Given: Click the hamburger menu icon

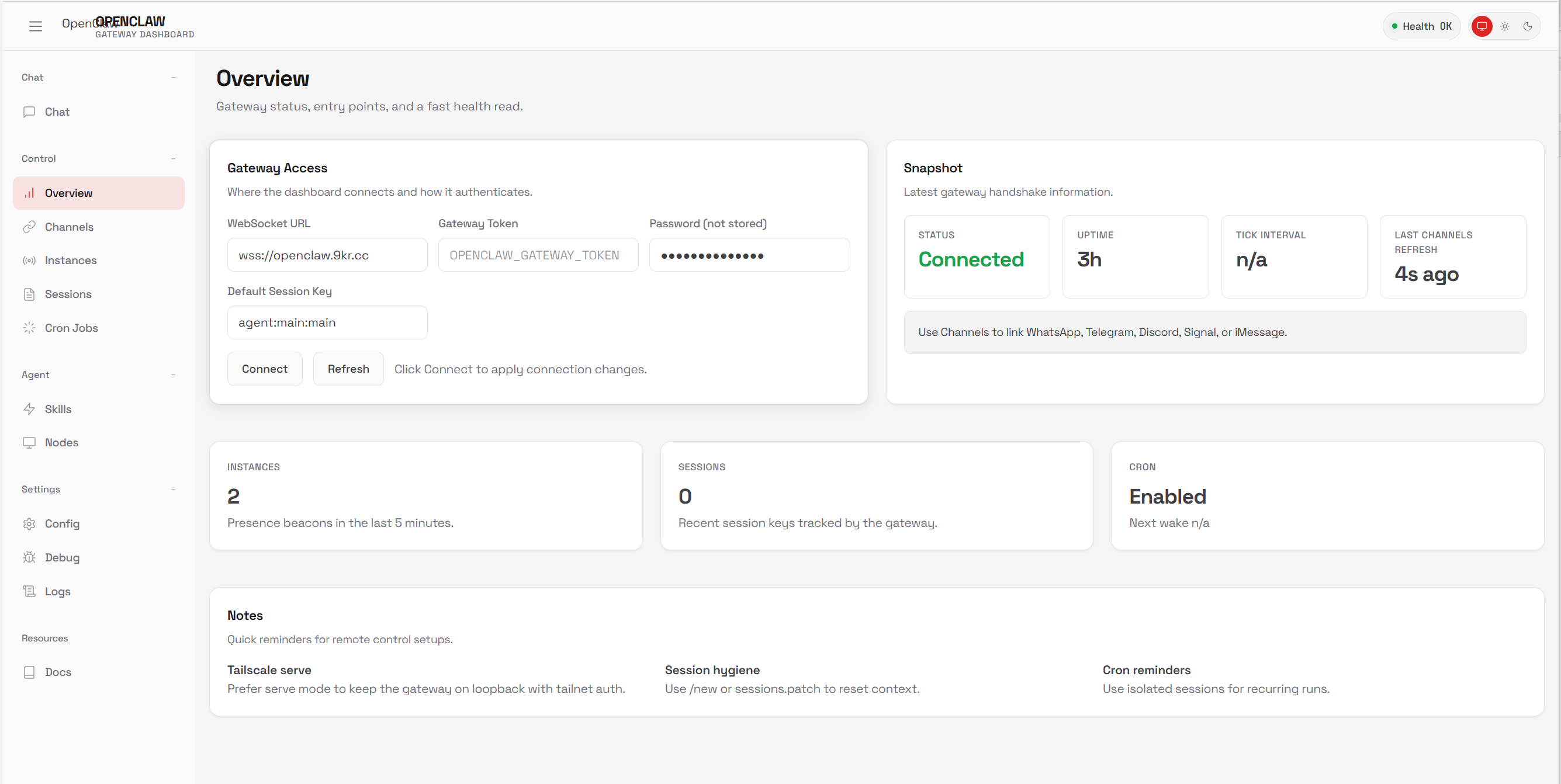Looking at the screenshot, I should click(35, 26).
